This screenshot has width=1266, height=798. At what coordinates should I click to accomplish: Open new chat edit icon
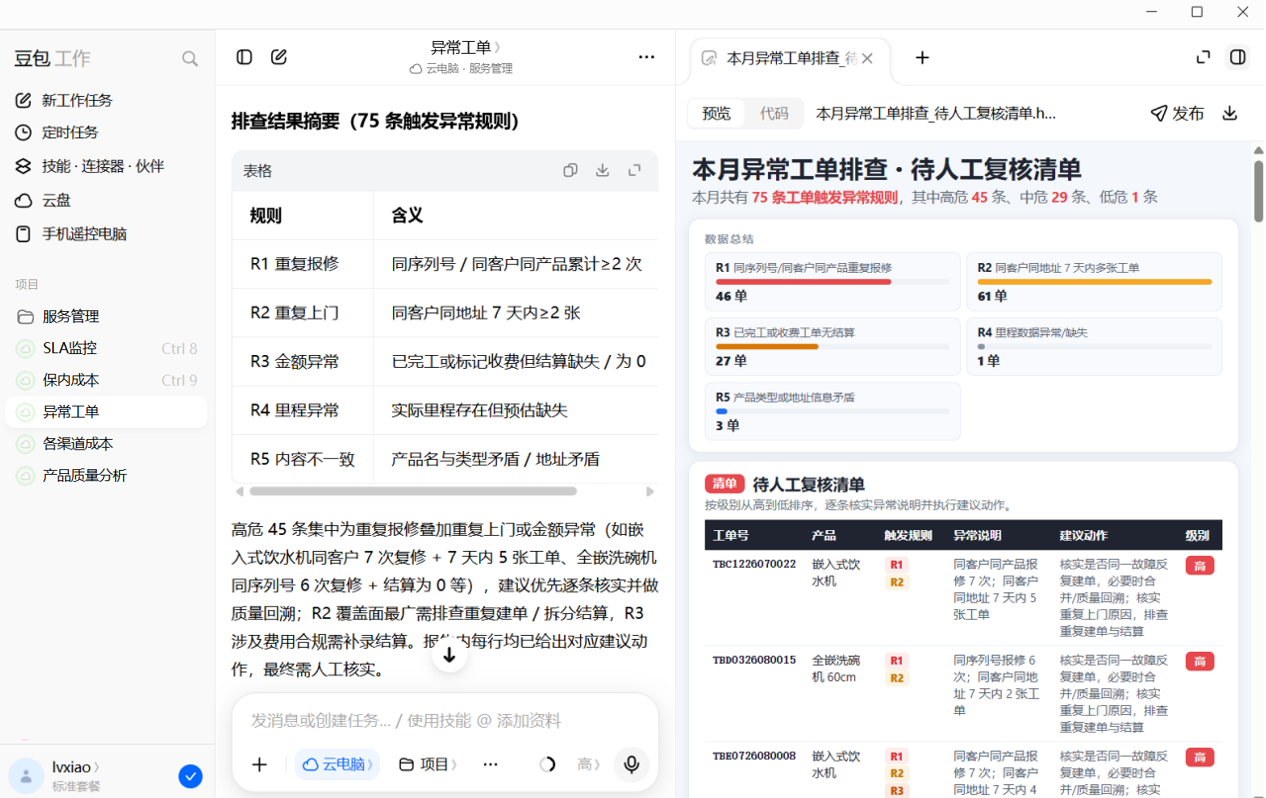point(279,57)
